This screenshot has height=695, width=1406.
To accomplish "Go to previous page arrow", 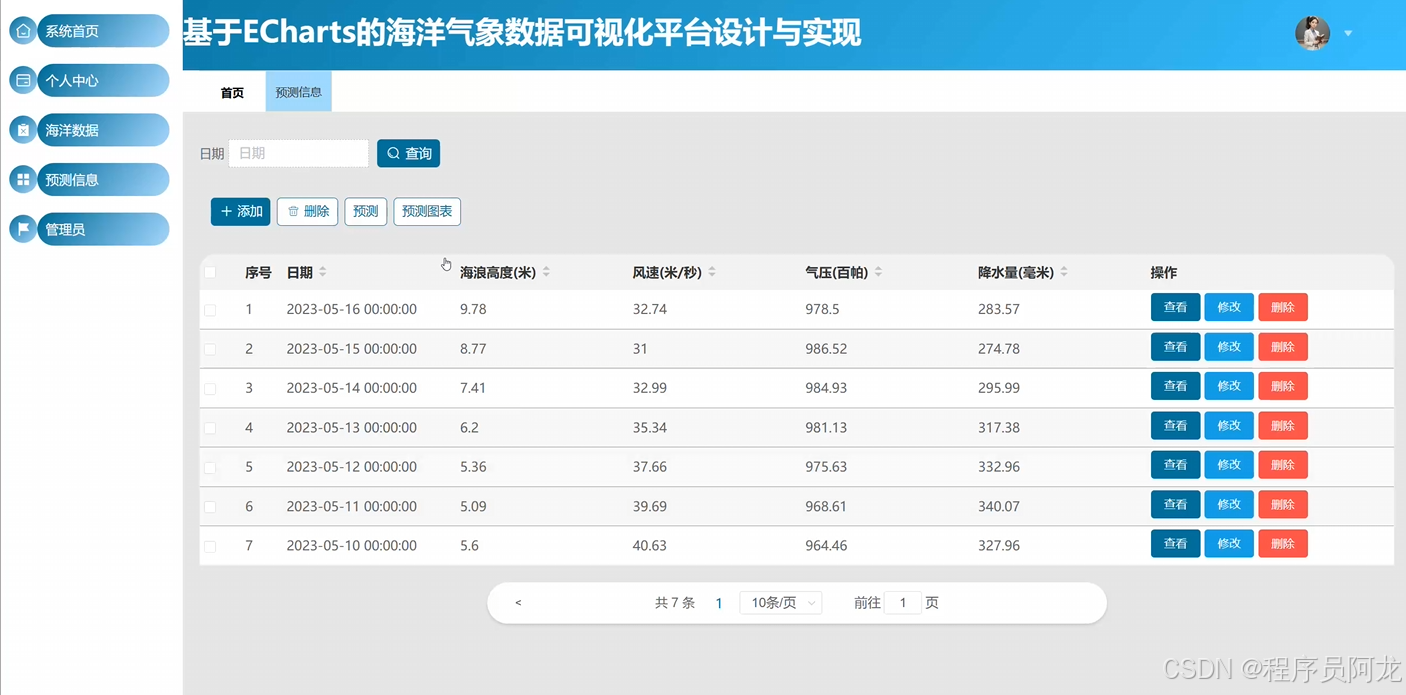I will coord(518,603).
